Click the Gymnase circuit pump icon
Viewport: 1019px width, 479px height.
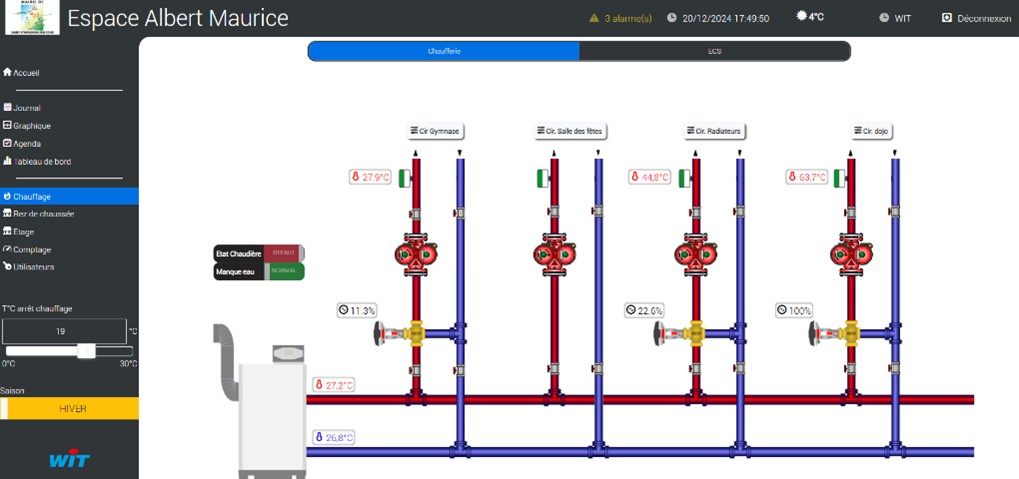416,254
